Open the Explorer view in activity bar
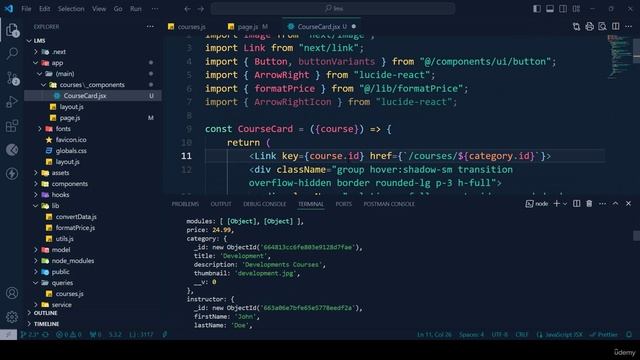 (x=12, y=30)
